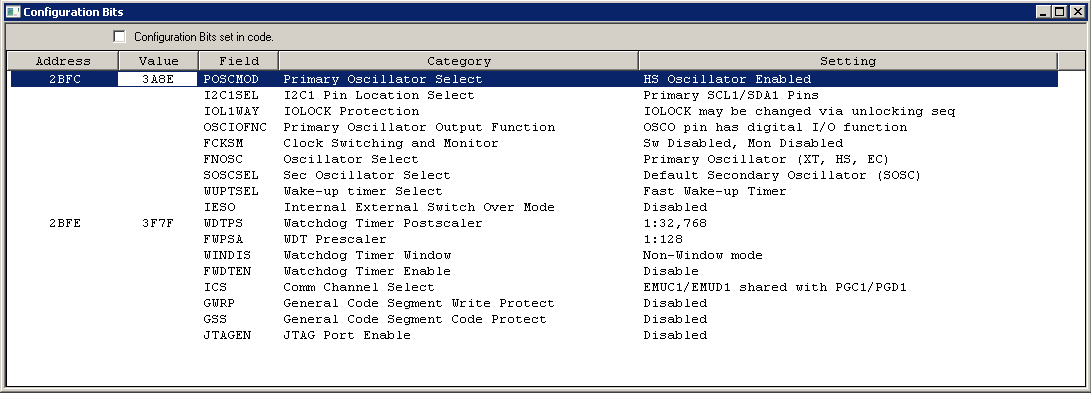Click Disabled setting in the GSS row

pyautogui.click(x=675, y=319)
